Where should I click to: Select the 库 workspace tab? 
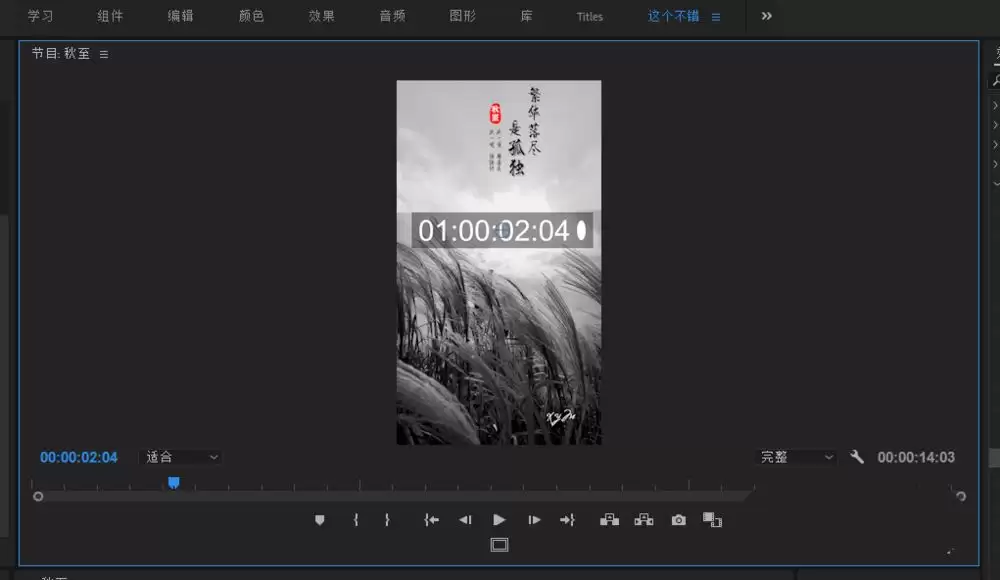[526, 16]
